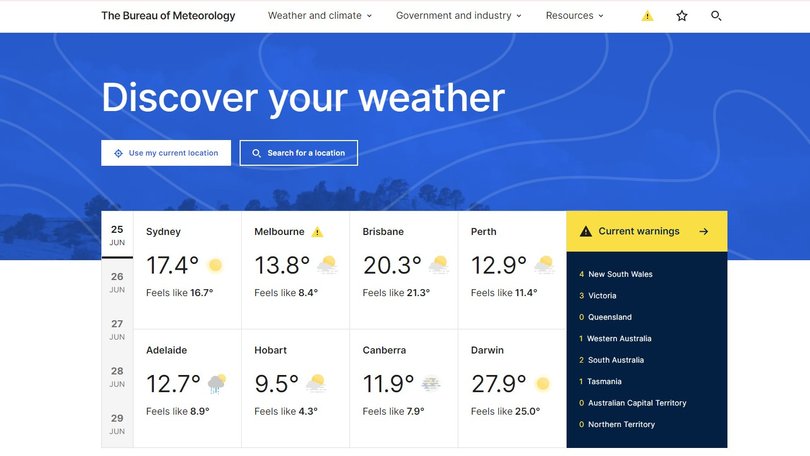Click Use my current location button

click(x=166, y=153)
